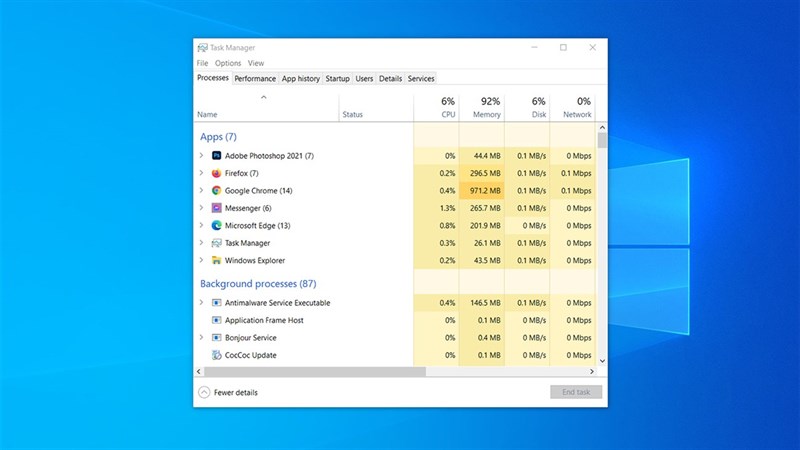Expand the Firefox process group
The width and height of the screenshot is (800, 450).
coord(202,173)
